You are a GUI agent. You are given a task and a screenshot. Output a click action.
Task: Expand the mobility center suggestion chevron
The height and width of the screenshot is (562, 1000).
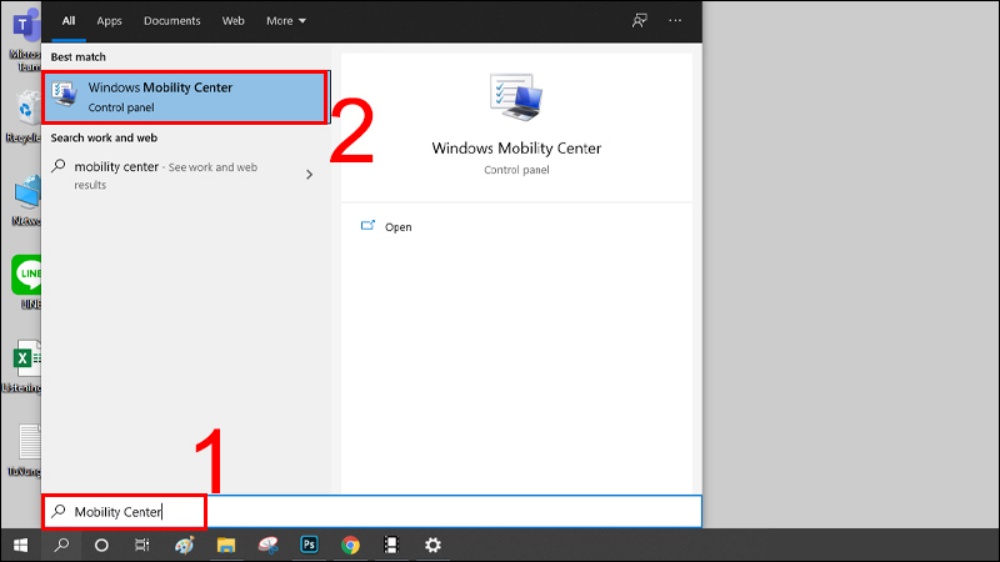coord(309,174)
